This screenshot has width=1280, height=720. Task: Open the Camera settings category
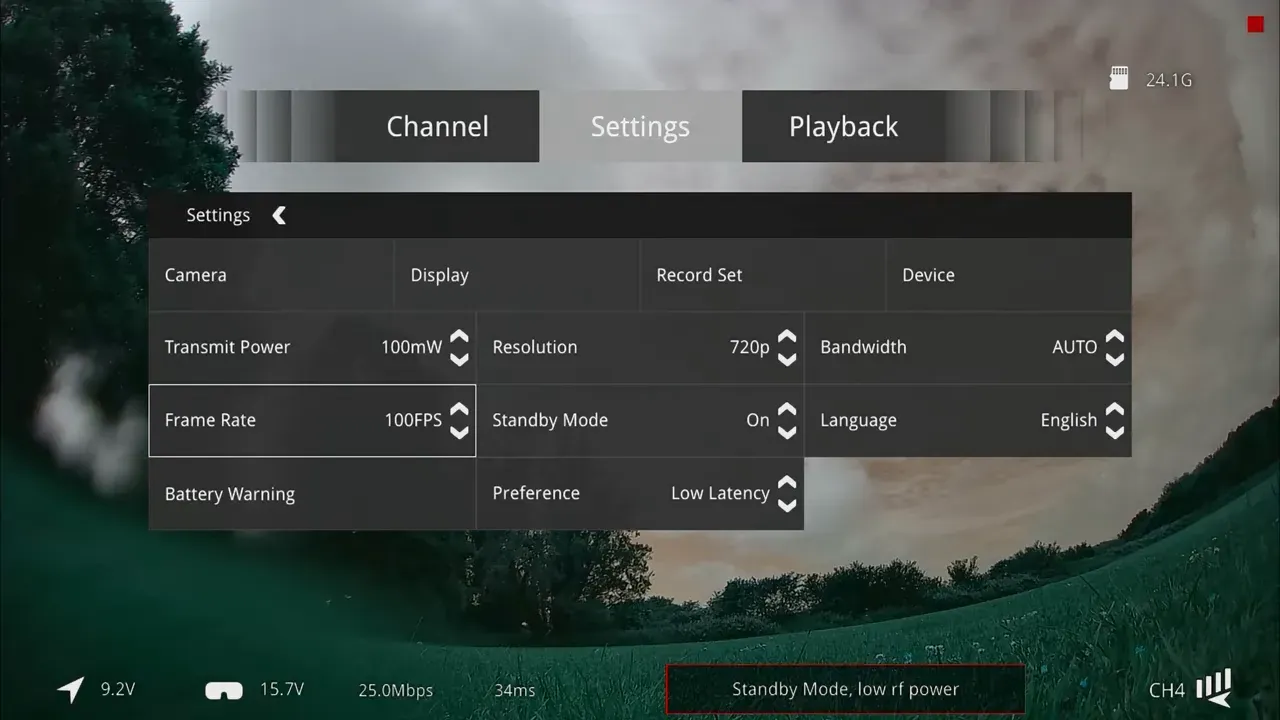tap(271, 275)
